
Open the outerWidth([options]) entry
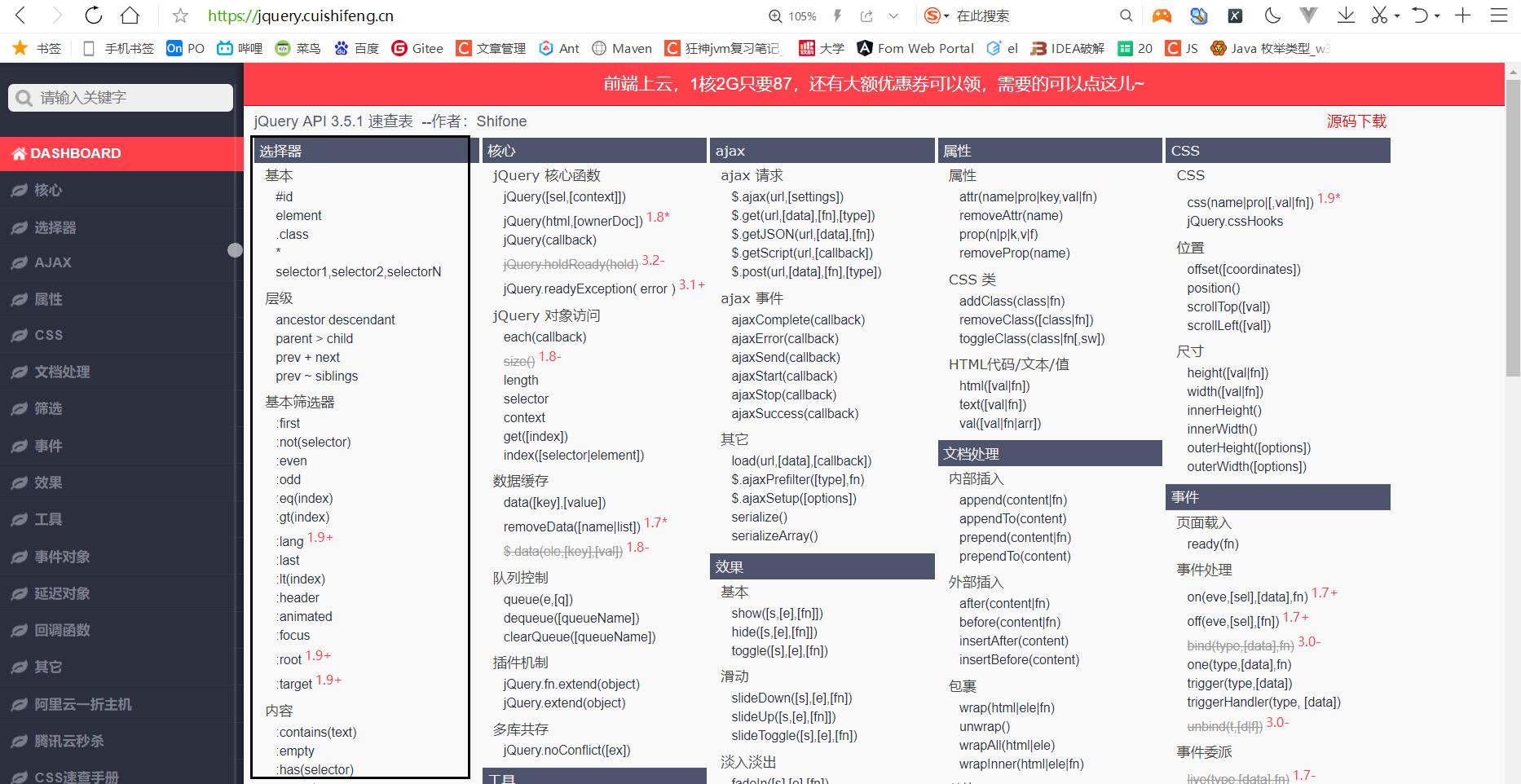(1246, 466)
